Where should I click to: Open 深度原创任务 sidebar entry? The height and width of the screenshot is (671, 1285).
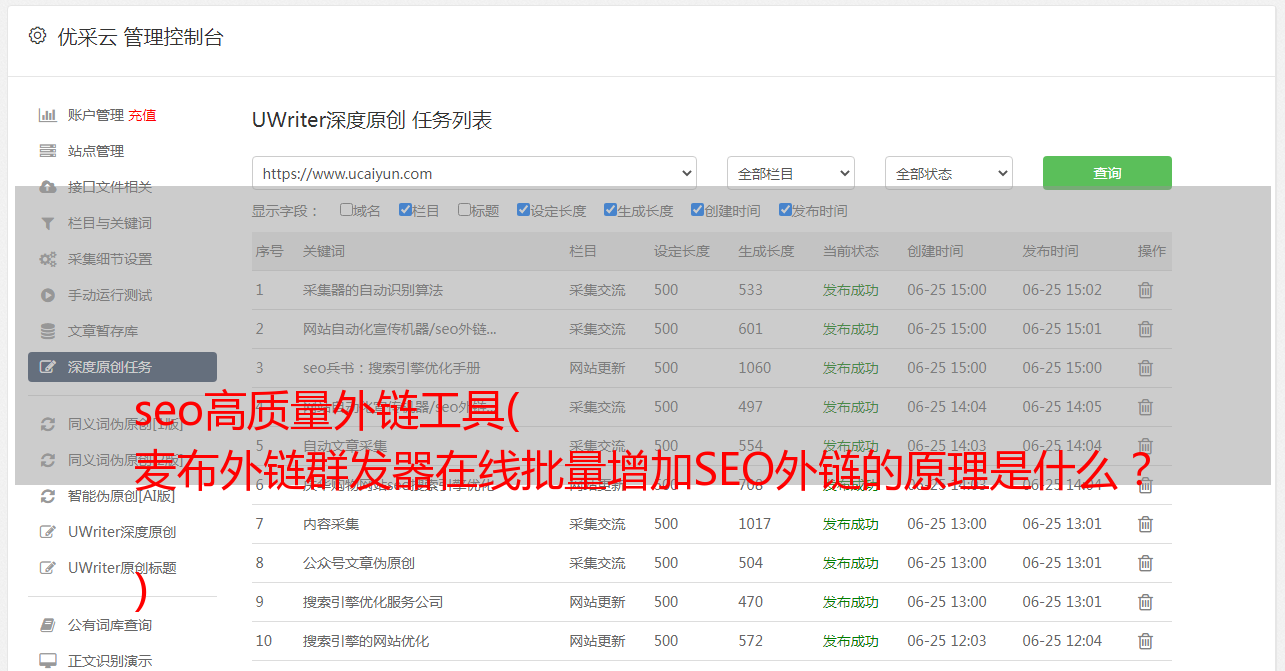click(x=122, y=367)
